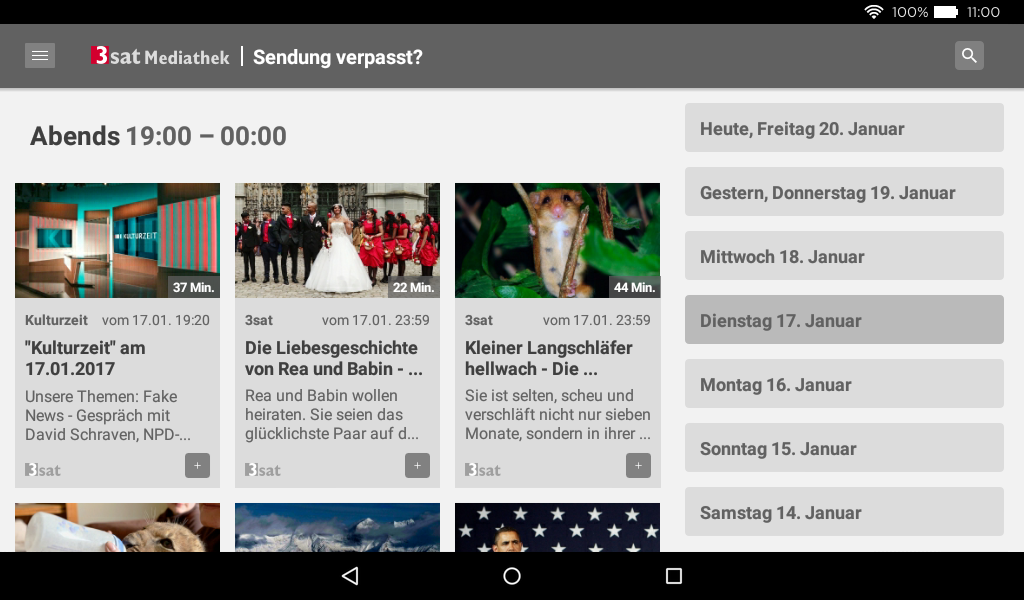1024x600 pixels.
Task: Pick Samstag 14. Januar
Action: [844, 512]
